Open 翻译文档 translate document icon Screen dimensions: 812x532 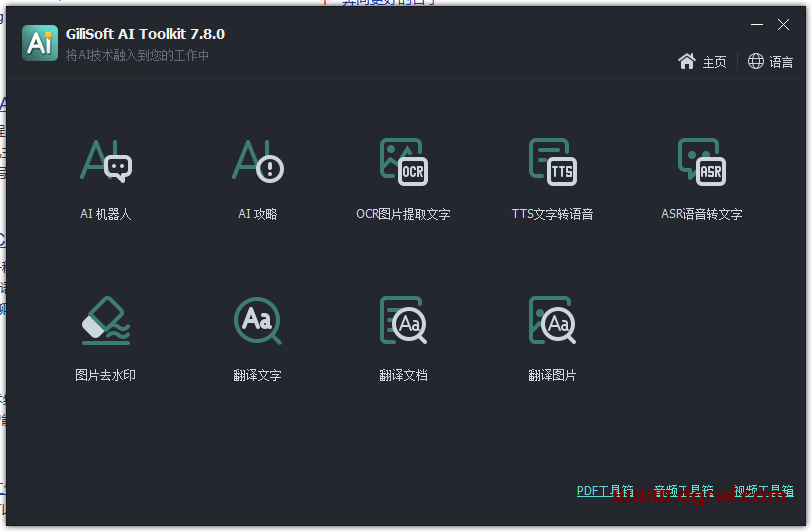[403, 320]
